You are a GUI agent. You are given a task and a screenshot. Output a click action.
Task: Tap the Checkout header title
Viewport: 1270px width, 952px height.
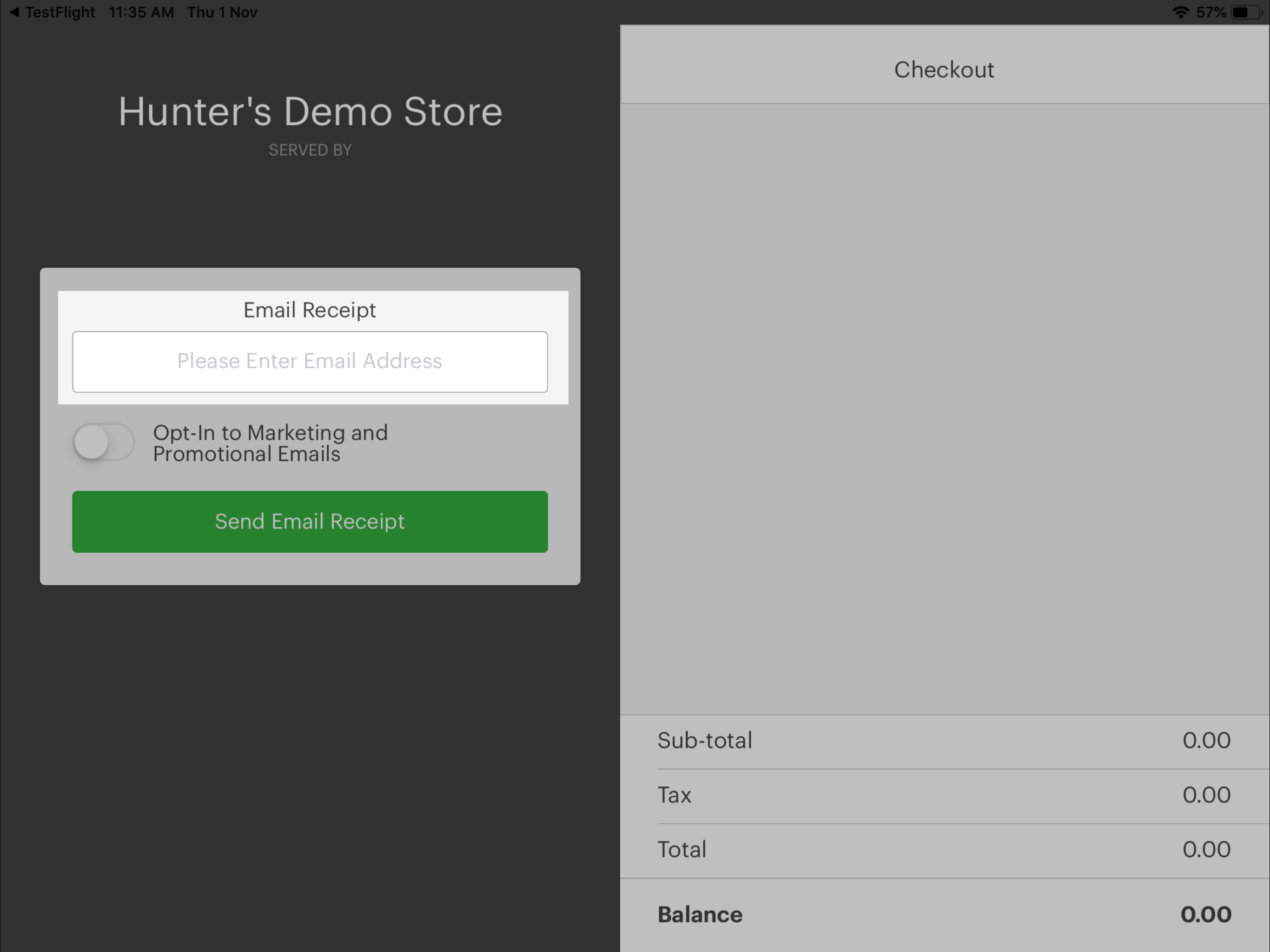[944, 69]
